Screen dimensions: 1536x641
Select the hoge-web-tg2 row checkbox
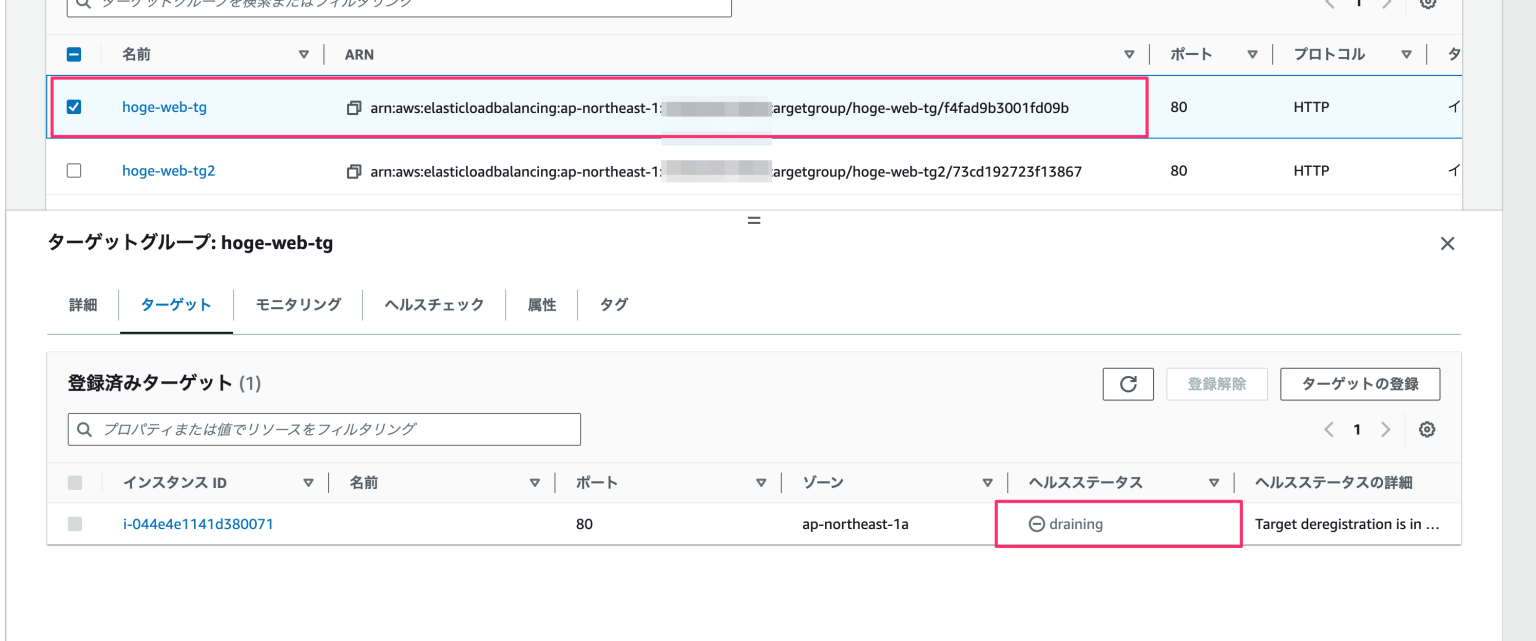pos(73,170)
